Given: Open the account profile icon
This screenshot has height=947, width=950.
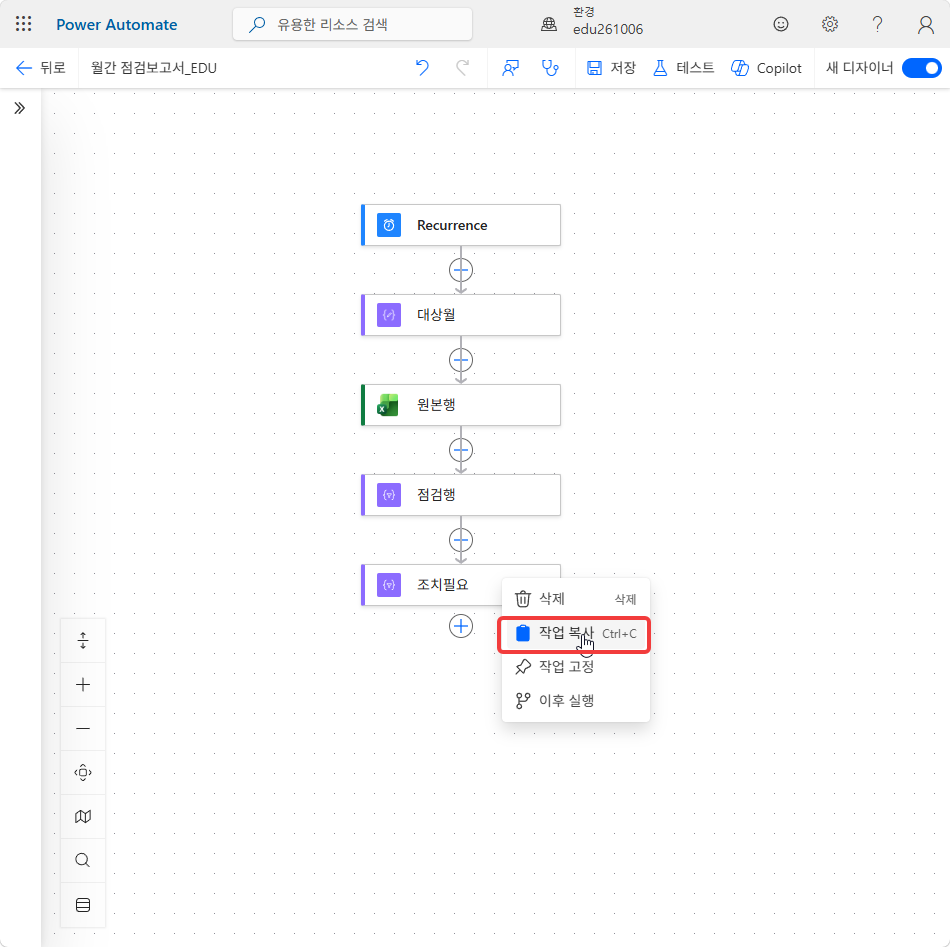Looking at the screenshot, I should coord(925,24).
